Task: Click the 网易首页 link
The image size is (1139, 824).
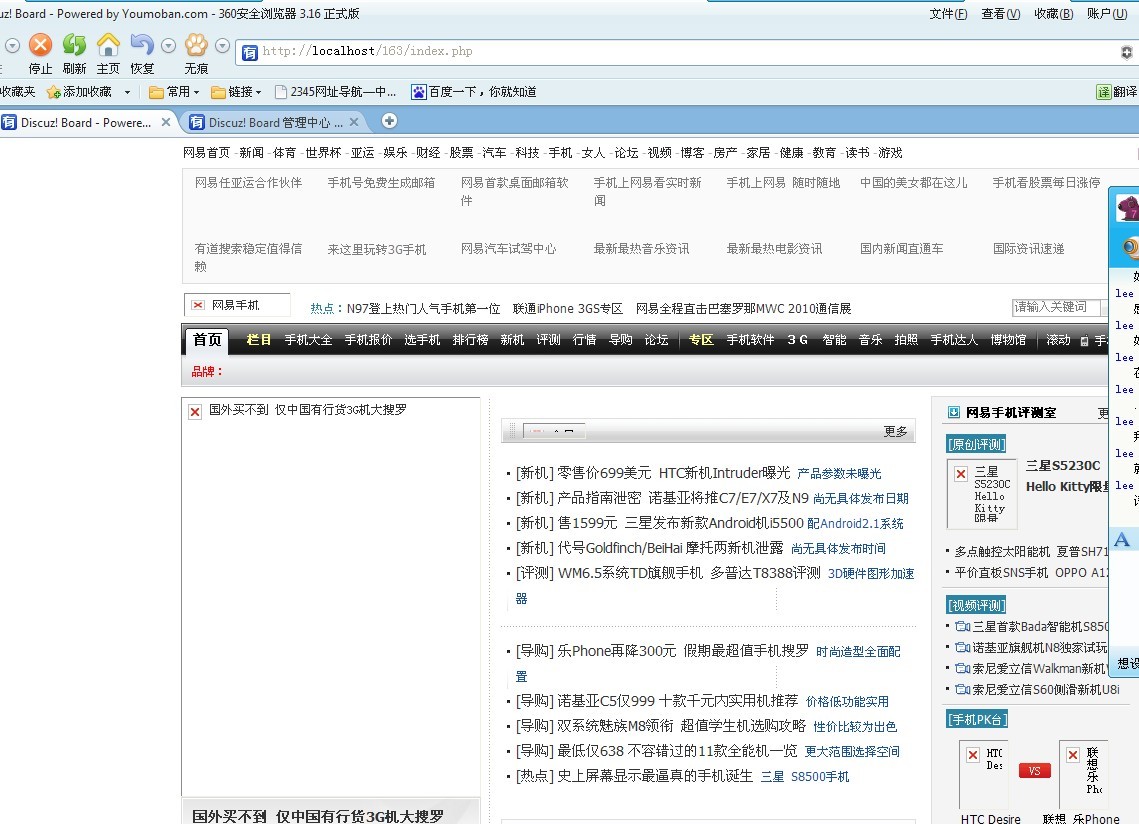Action: 206,153
